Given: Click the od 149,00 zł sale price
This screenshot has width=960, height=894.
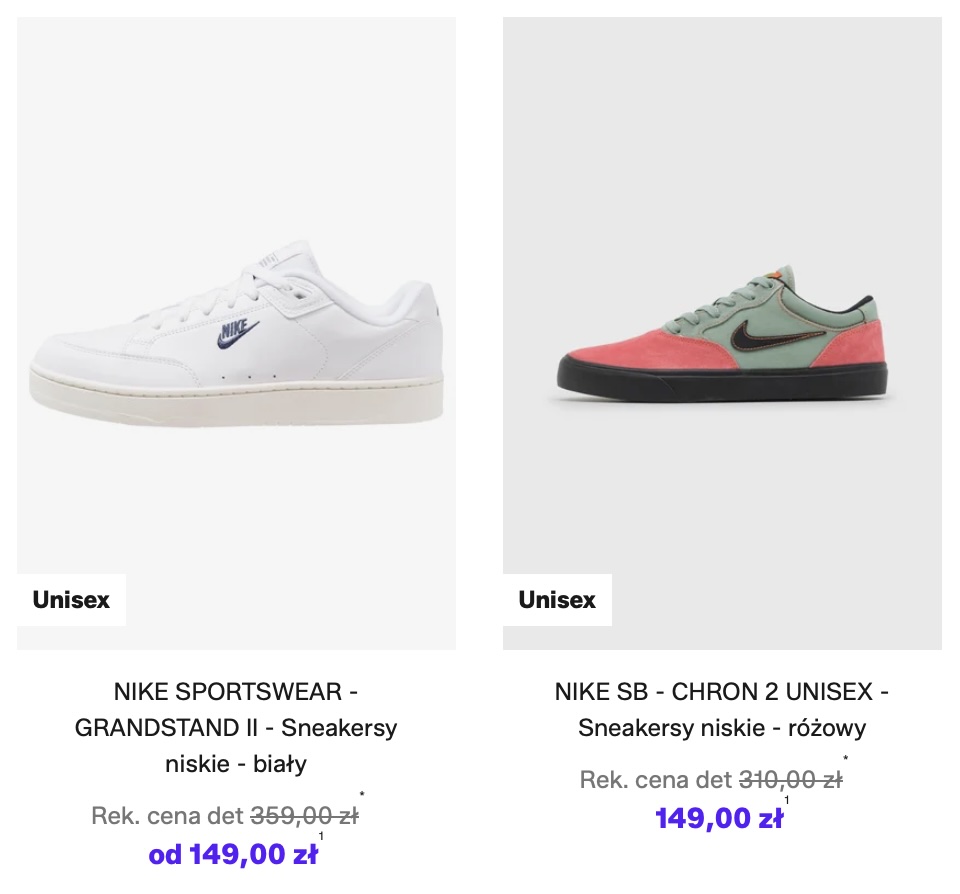Looking at the screenshot, I should coord(233,855).
